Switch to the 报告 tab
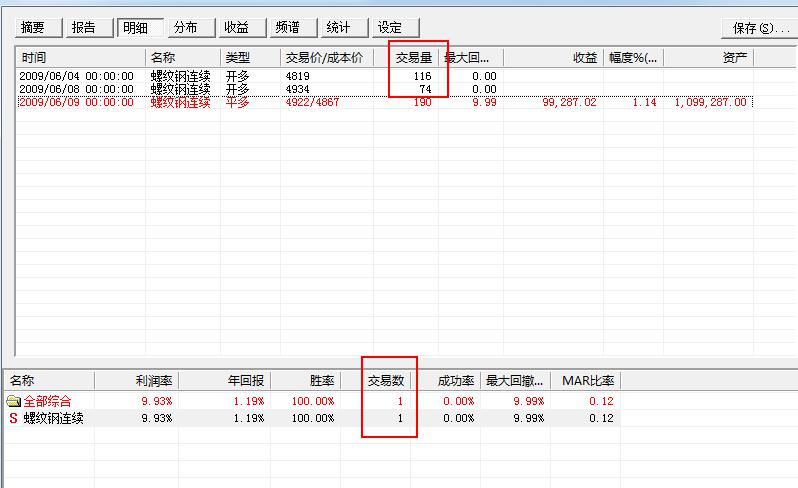Image resolution: width=798 pixels, height=488 pixels. pos(90,27)
